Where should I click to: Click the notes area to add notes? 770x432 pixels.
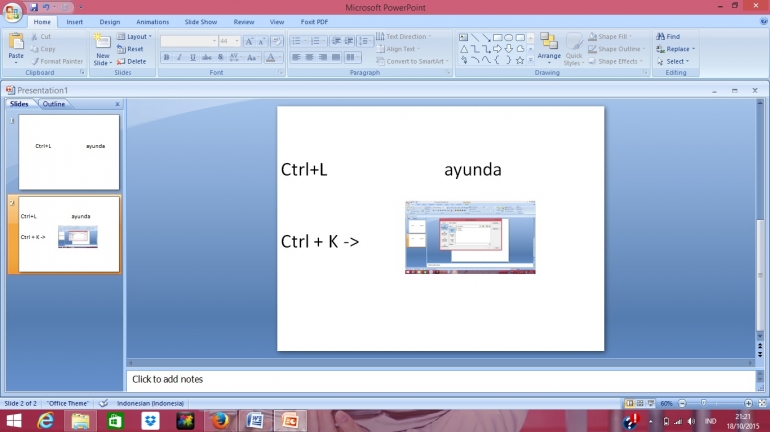pos(440,380)
